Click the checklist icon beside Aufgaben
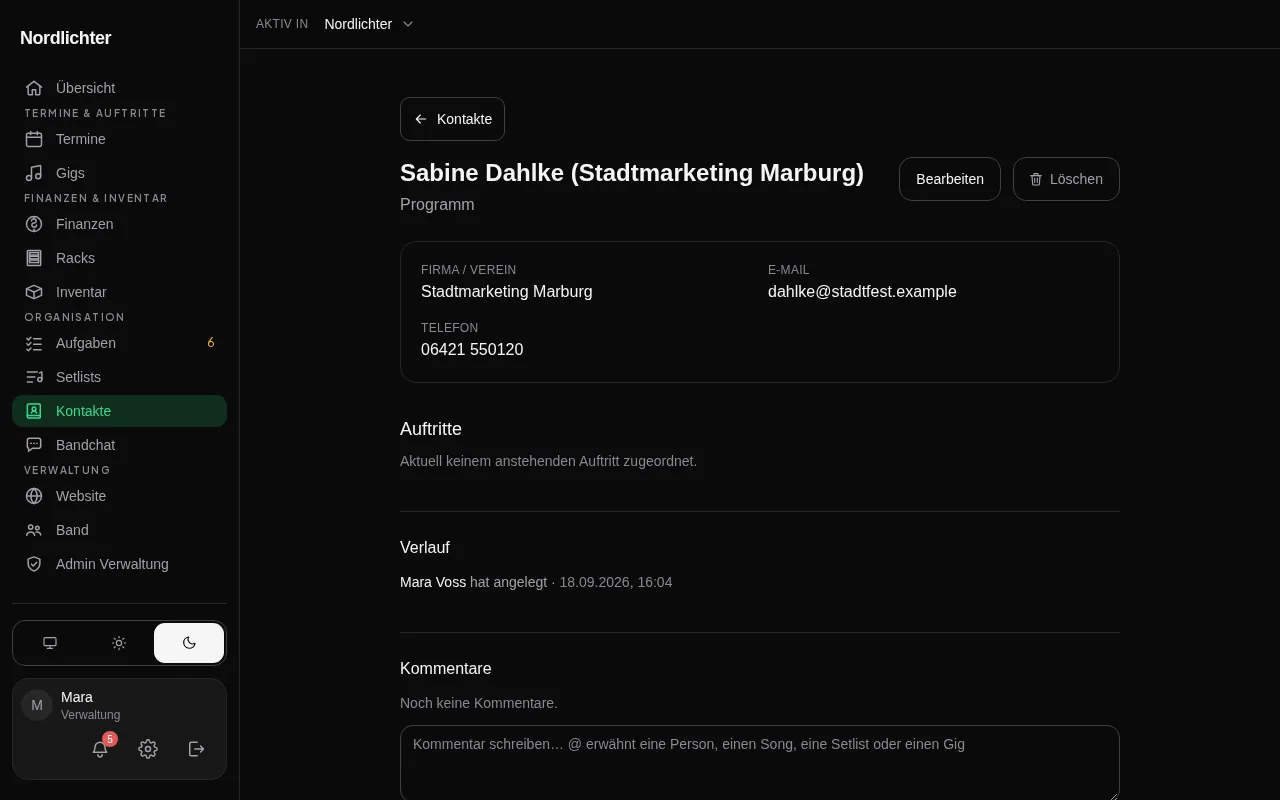The image size is (1280, 800). click(x=34, y=343)
